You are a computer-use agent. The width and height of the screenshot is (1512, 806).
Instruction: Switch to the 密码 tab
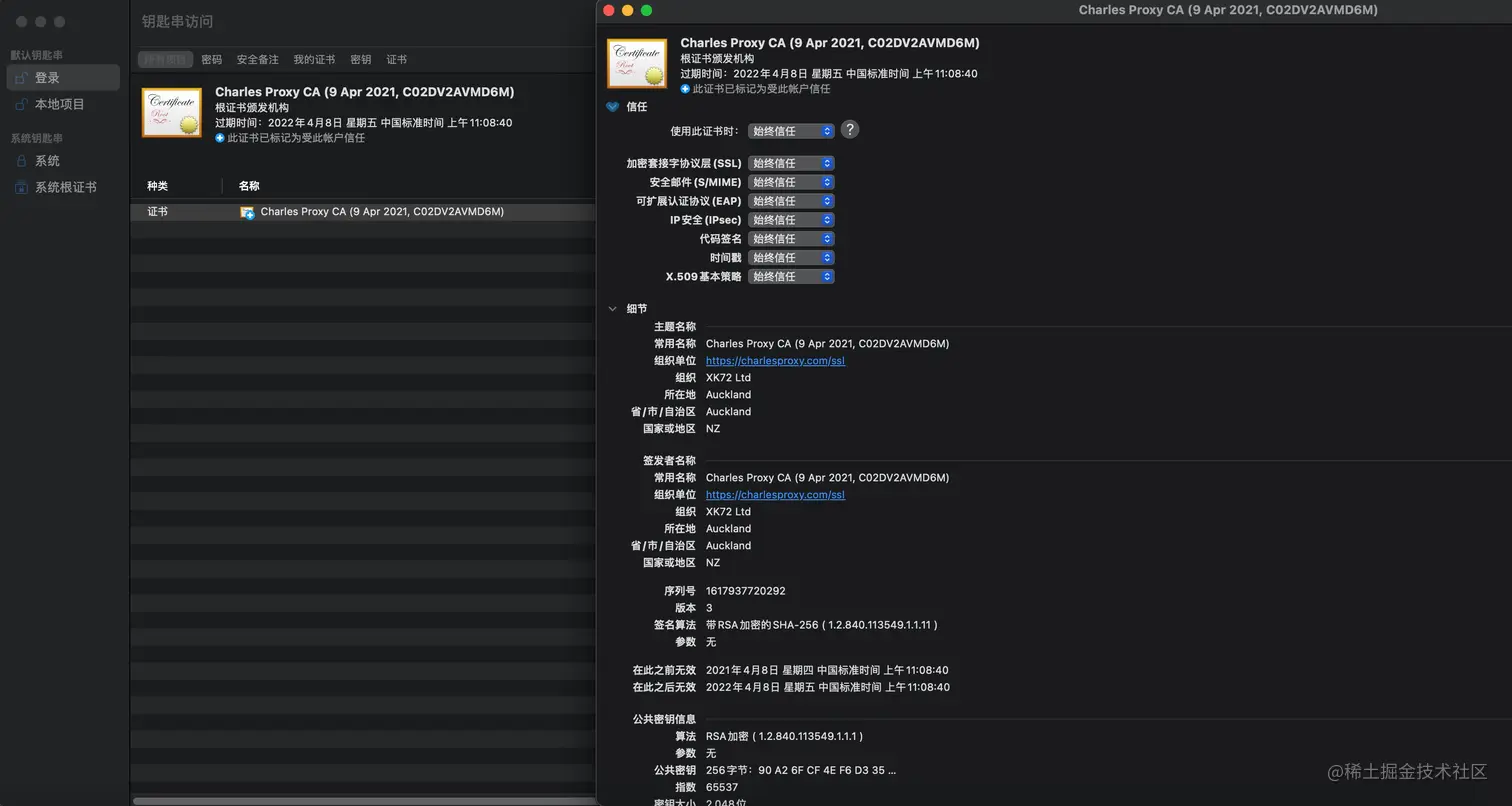tap(211, 59)
